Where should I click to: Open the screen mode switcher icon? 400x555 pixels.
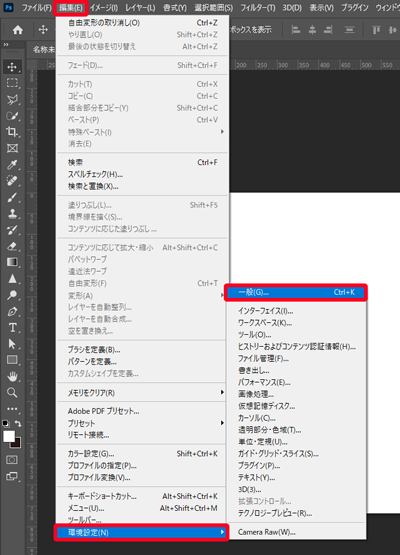coord(12,476)
